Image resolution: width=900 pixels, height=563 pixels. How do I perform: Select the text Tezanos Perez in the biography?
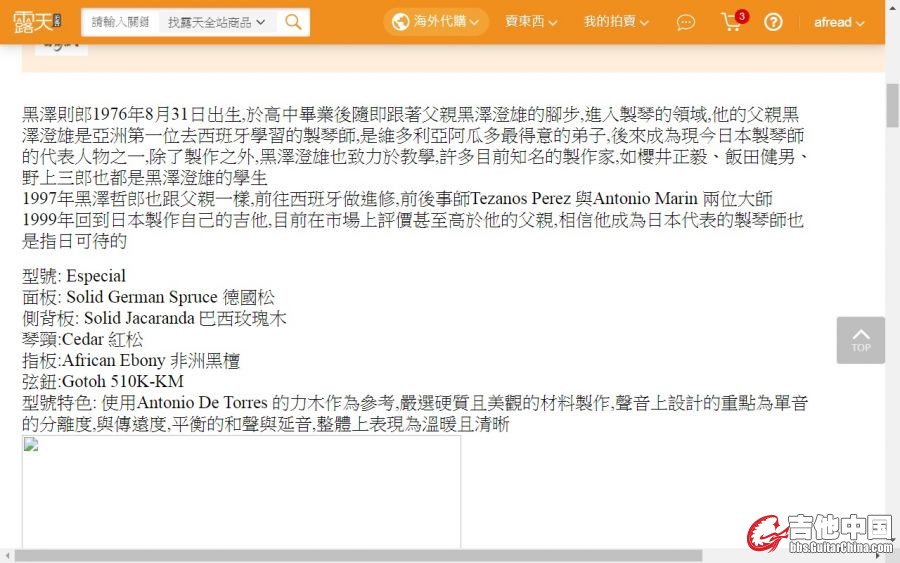tap(521, 199)
